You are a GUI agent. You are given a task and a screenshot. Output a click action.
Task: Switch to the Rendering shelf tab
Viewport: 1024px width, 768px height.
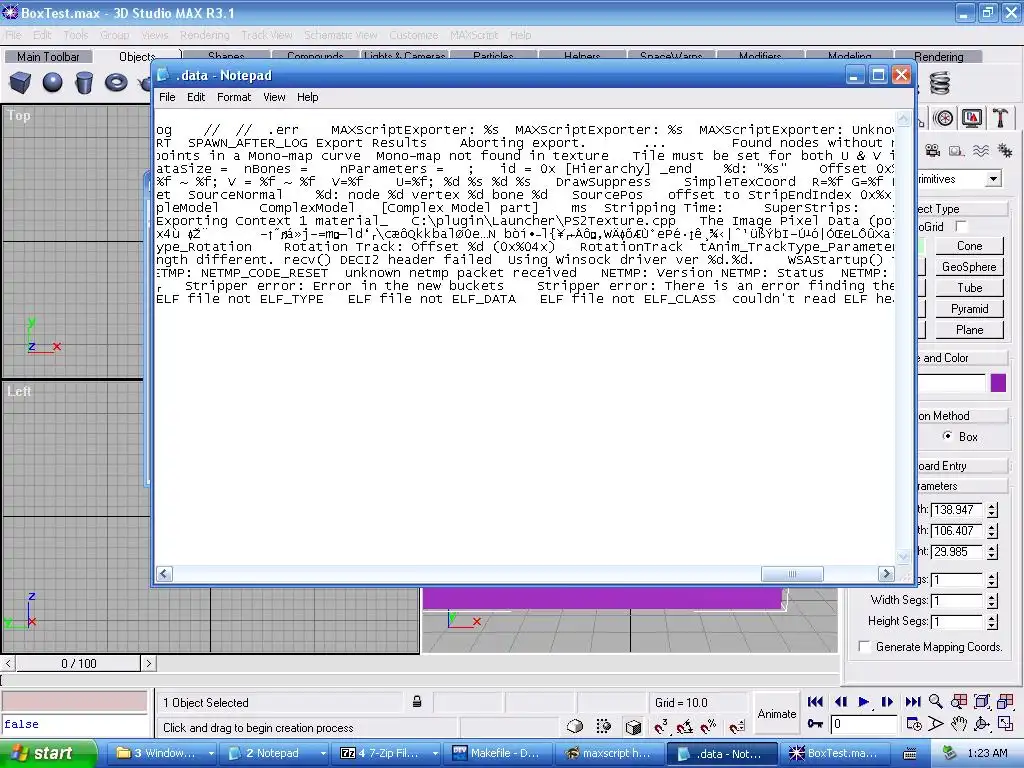(x=938, y=57)
